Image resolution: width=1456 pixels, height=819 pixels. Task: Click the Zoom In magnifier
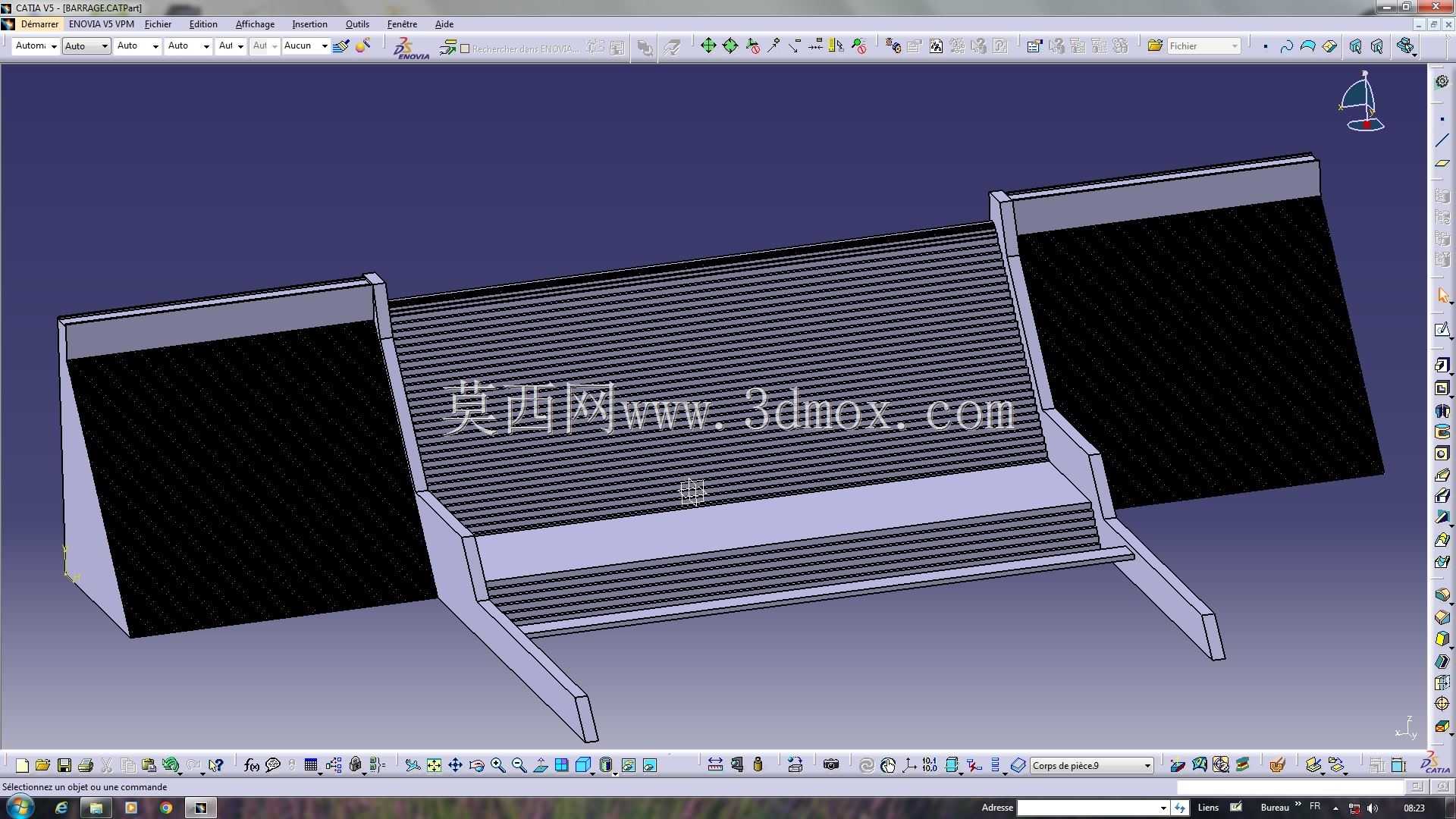tap(497, 765)
